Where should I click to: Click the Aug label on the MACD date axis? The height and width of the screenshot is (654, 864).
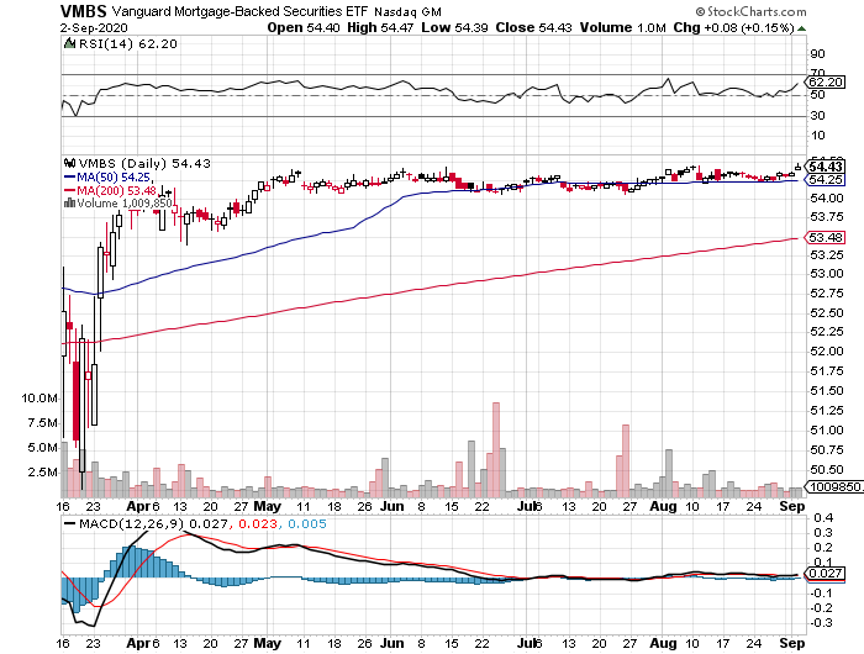662,647
